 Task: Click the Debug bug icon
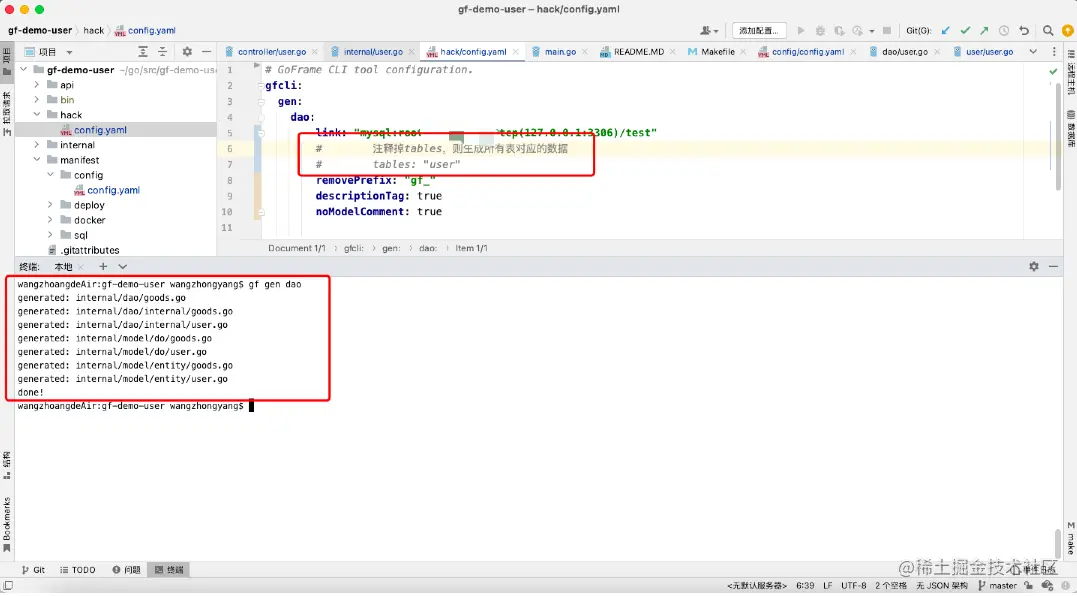pos(820,30)
